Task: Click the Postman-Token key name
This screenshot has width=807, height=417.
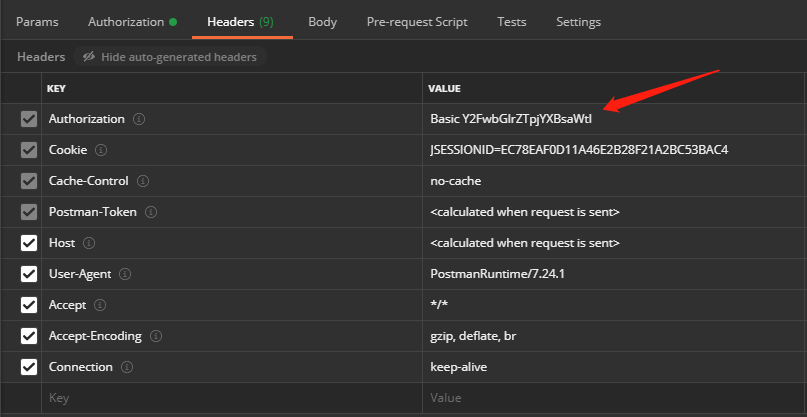Action: pos(93,212)
